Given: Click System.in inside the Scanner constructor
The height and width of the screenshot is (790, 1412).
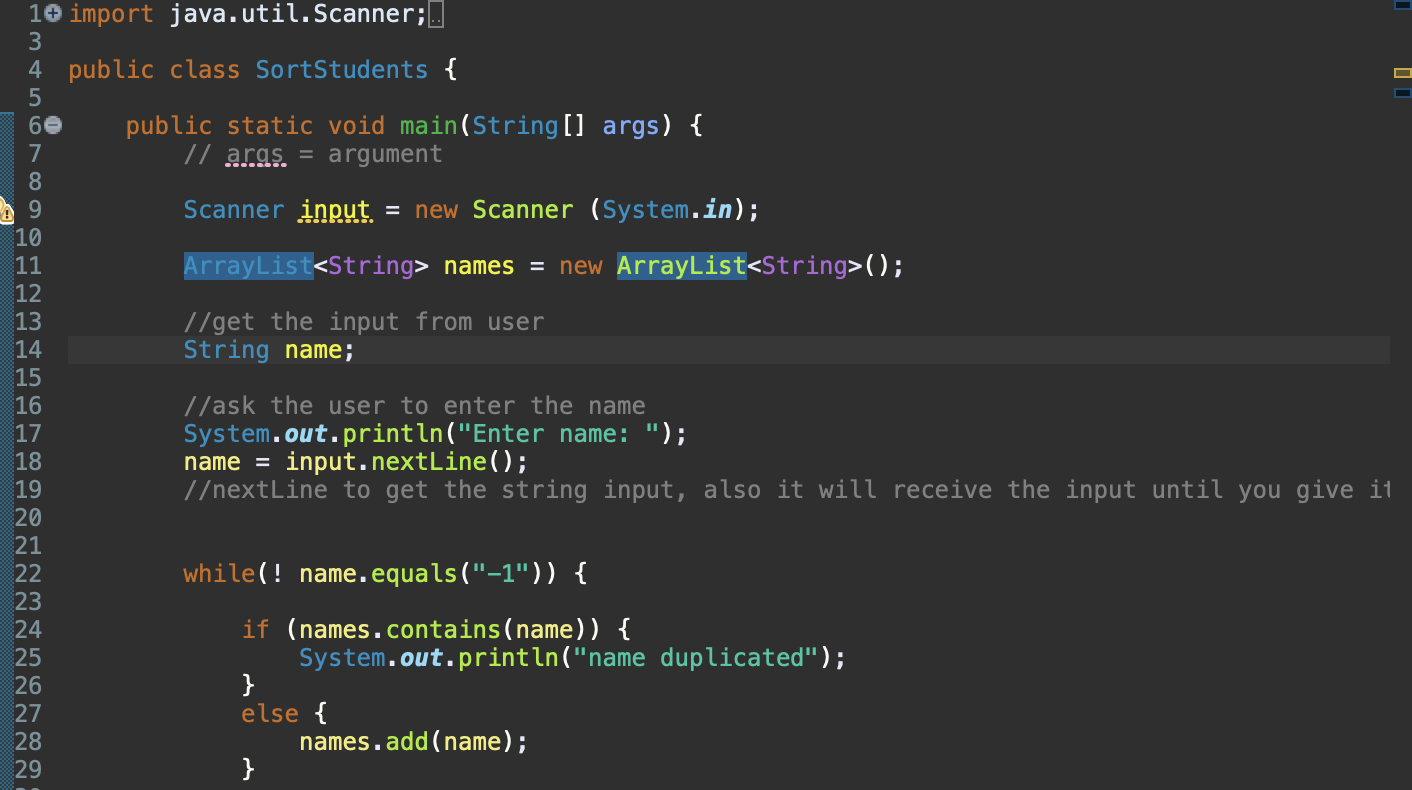Looking at the screenshot, I should tap(666, 209).
